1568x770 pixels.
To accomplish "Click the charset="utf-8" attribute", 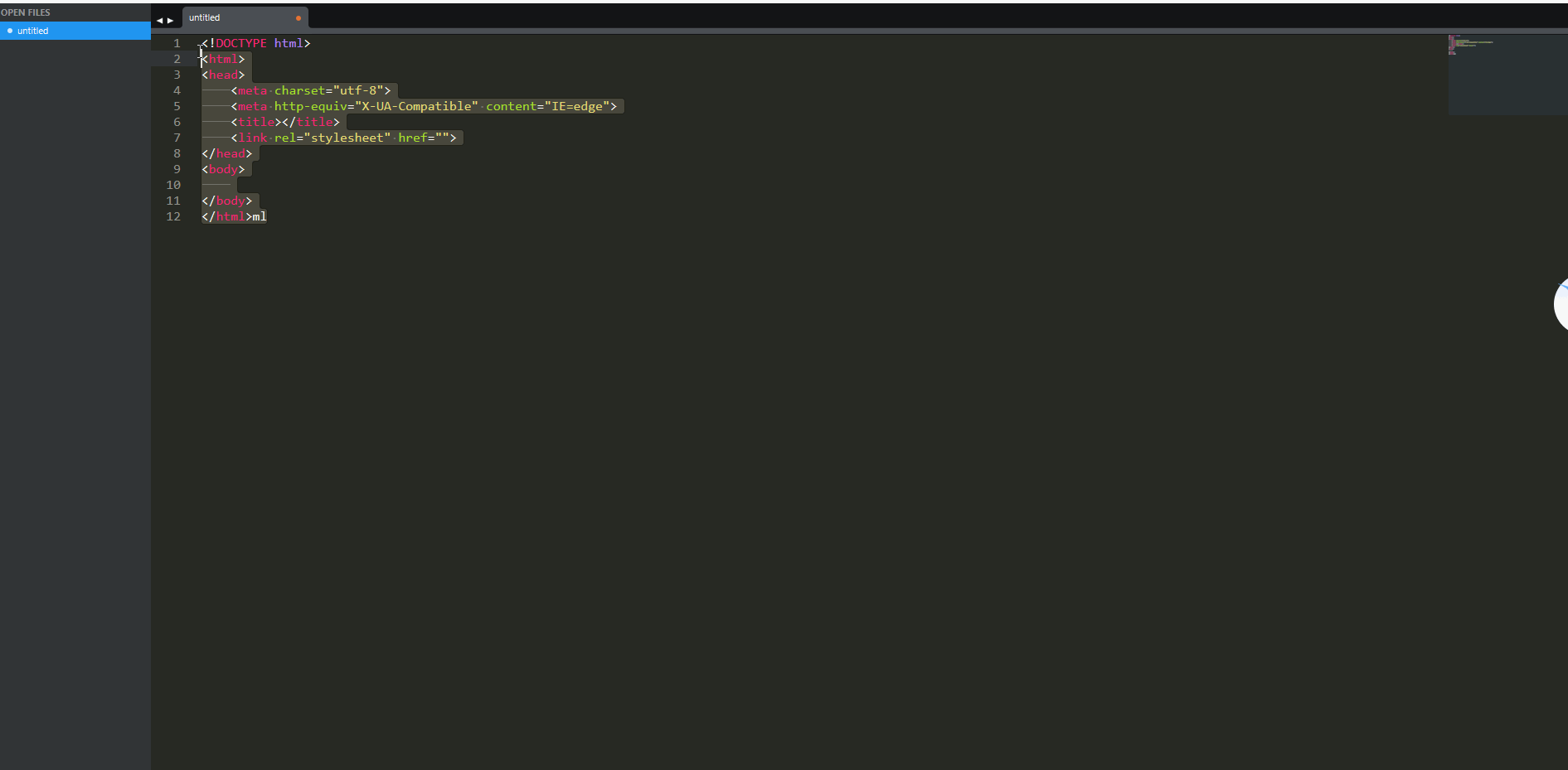I will coord(328,90).
